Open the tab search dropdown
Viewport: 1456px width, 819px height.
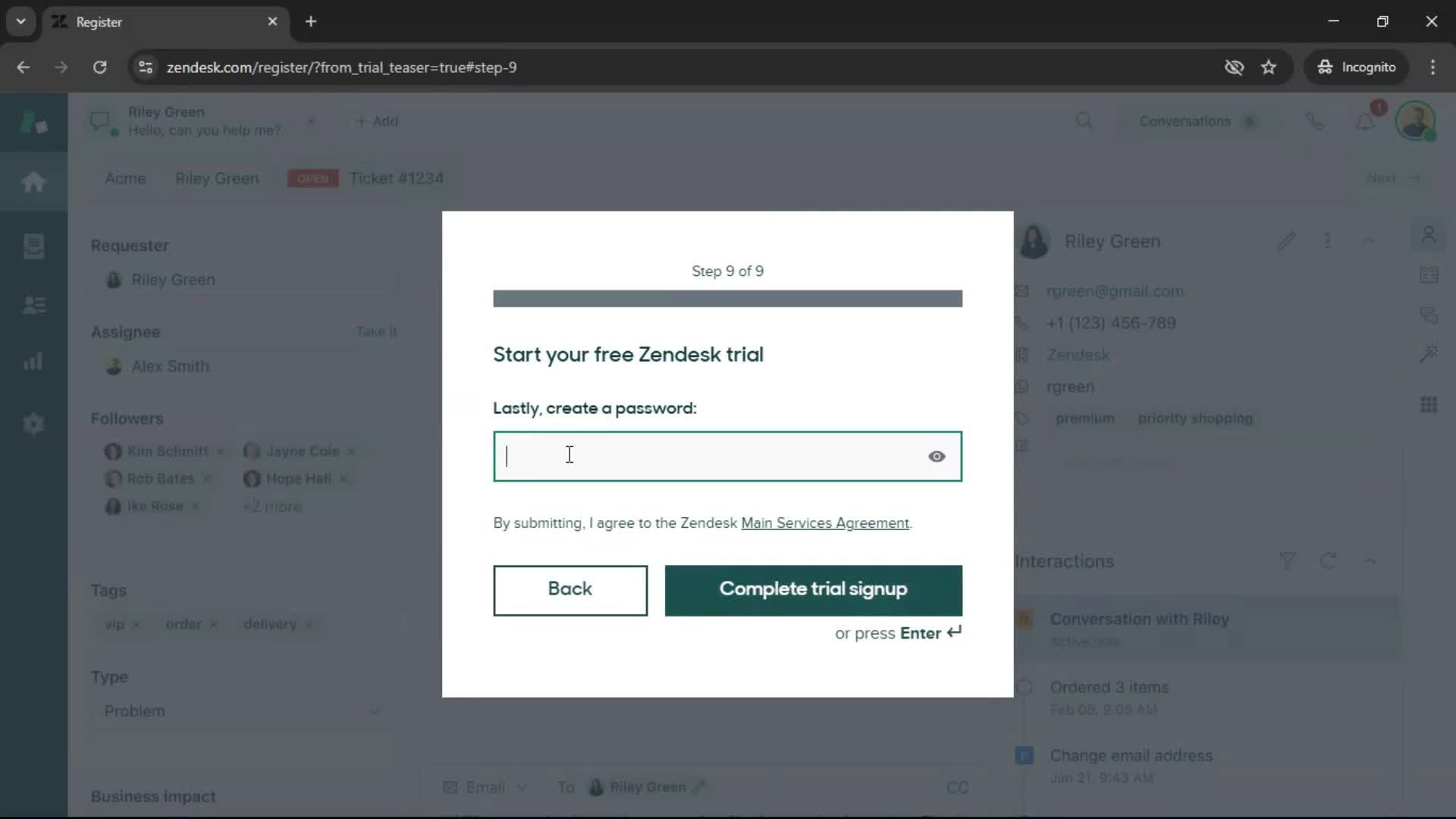[x=21, y=21]
